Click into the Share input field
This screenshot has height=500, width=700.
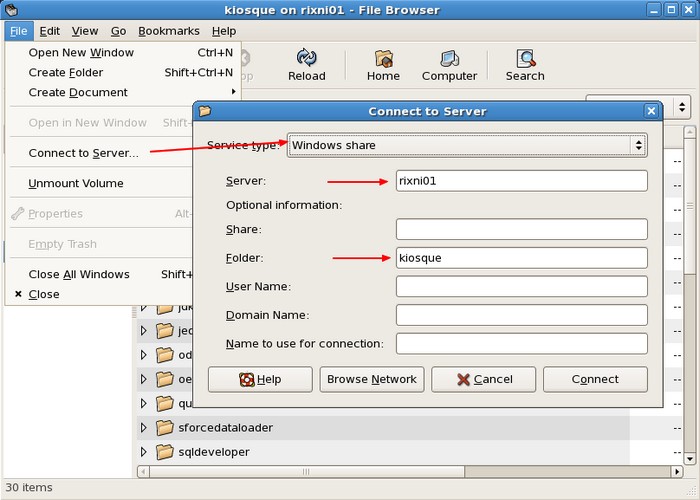coord(521,229)
